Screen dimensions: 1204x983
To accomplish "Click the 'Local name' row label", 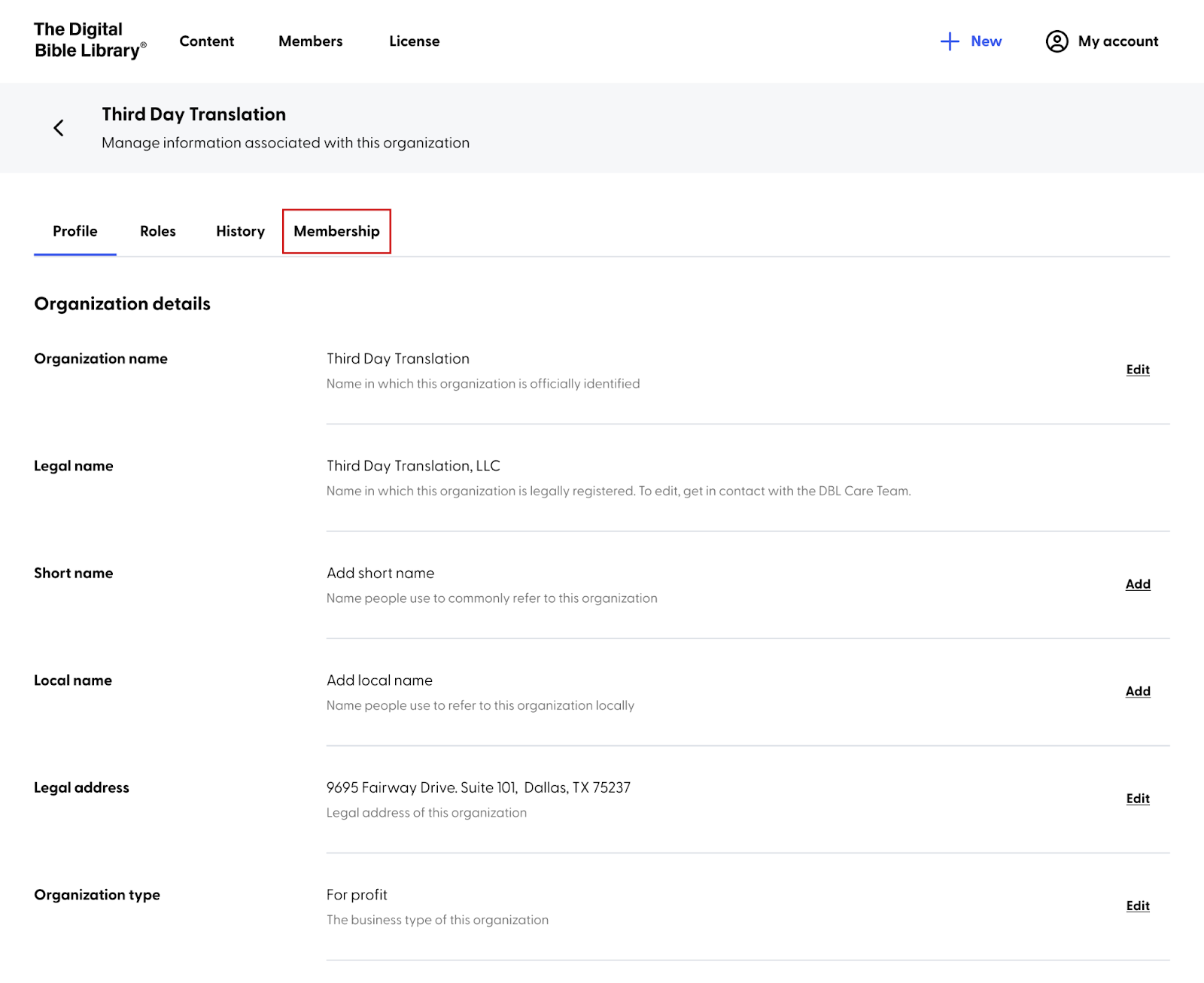I will click(x=73, y=680).
